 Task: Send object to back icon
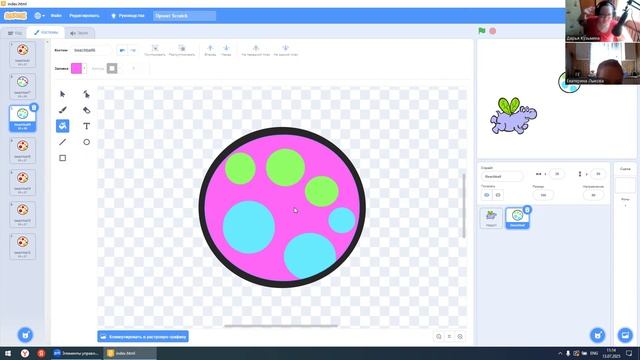[286, 50]
